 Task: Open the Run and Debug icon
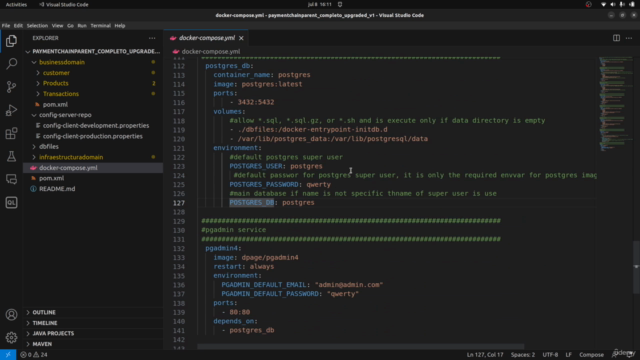coord(11,110)
